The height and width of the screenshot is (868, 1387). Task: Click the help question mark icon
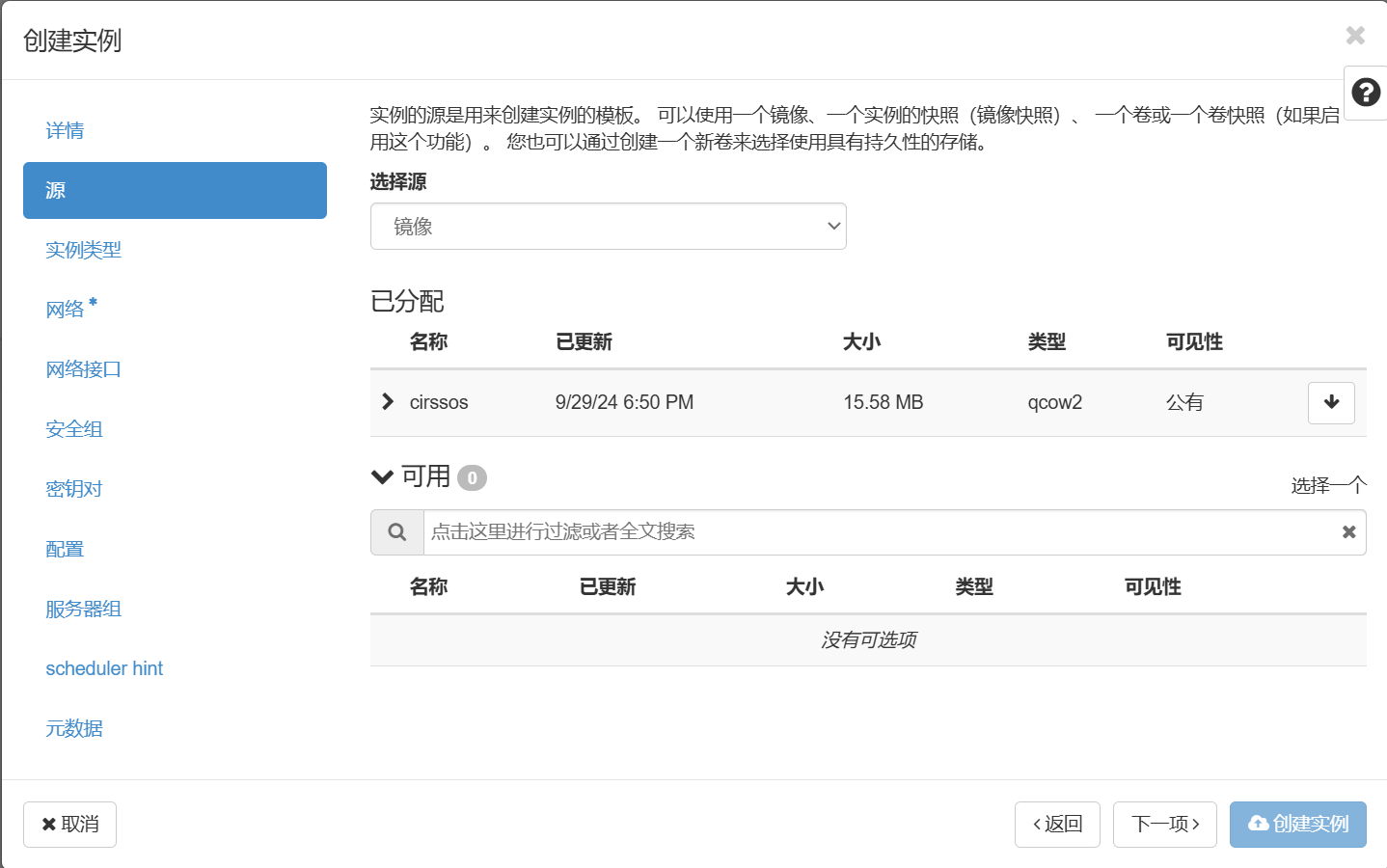pos(1365,93)
